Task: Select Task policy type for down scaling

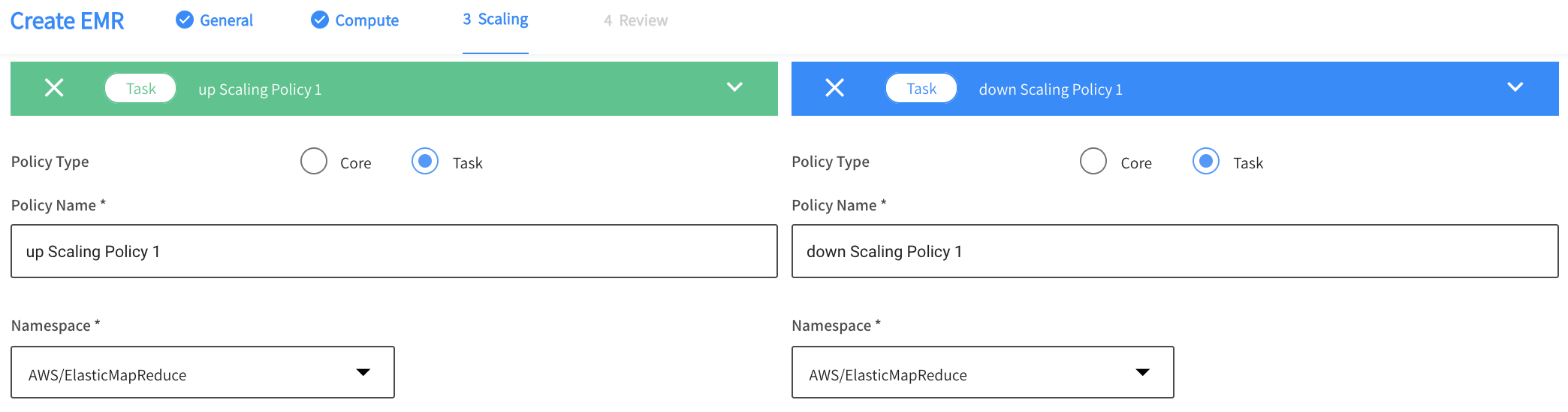Action: (1206, 161)
